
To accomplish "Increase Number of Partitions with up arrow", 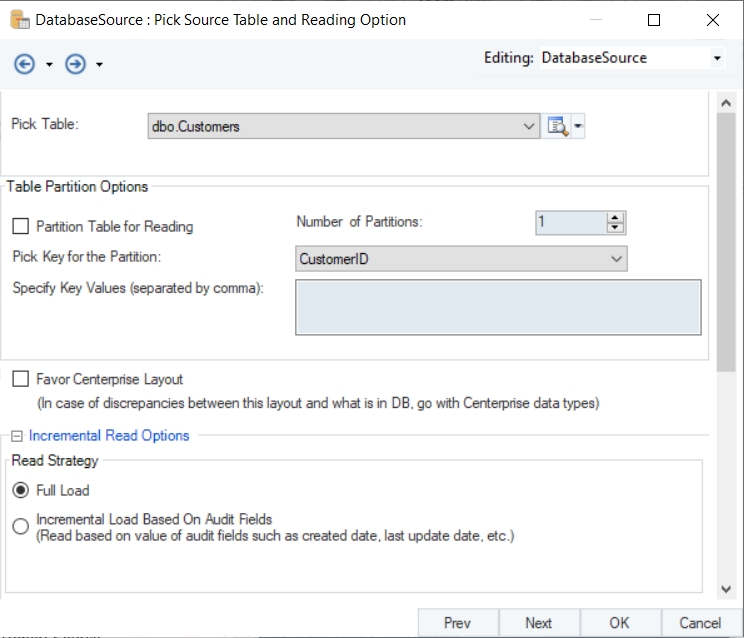I will [x=615, y=217].
